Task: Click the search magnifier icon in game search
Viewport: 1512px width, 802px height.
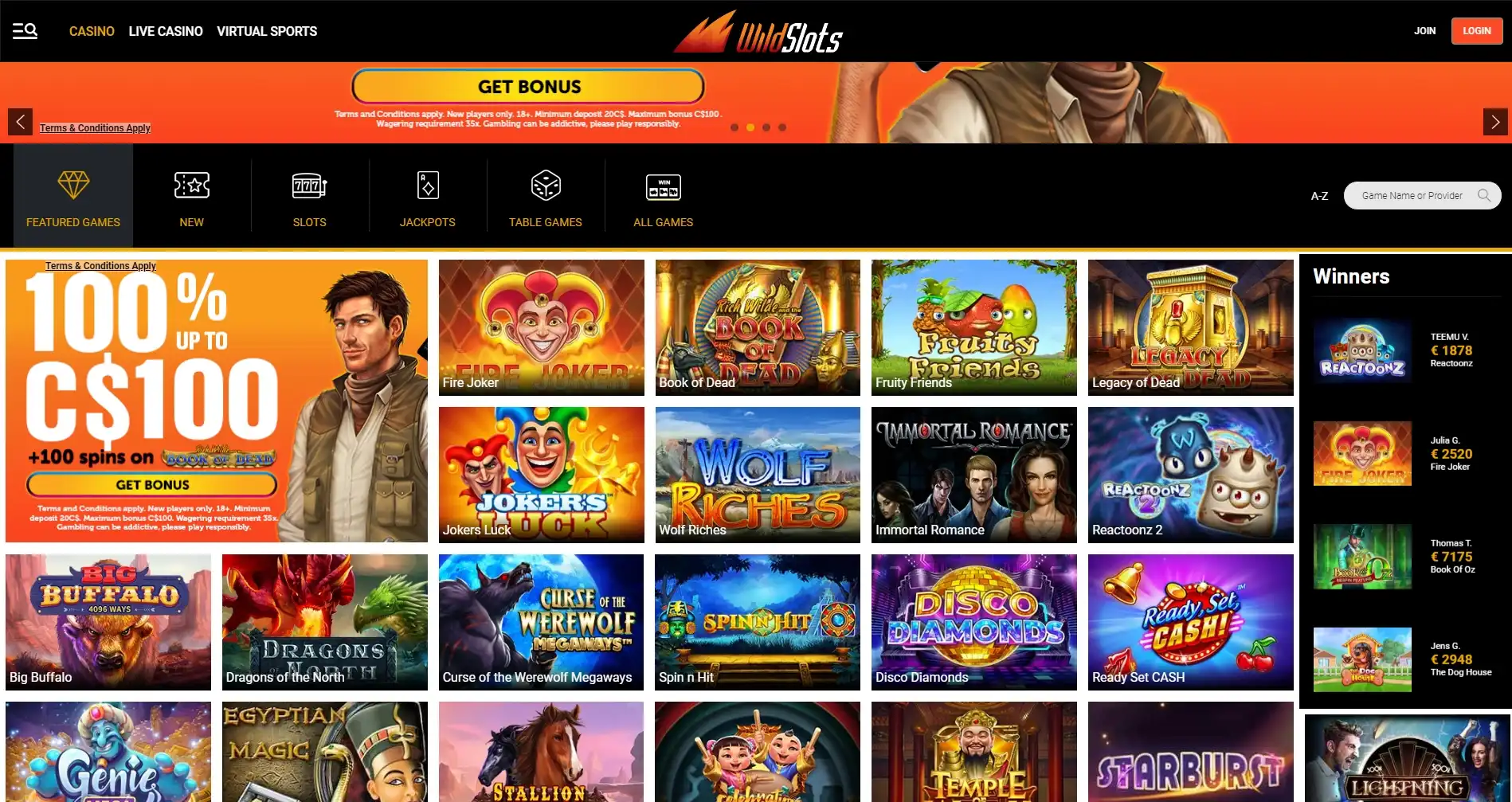Action: coord(1484,195)
